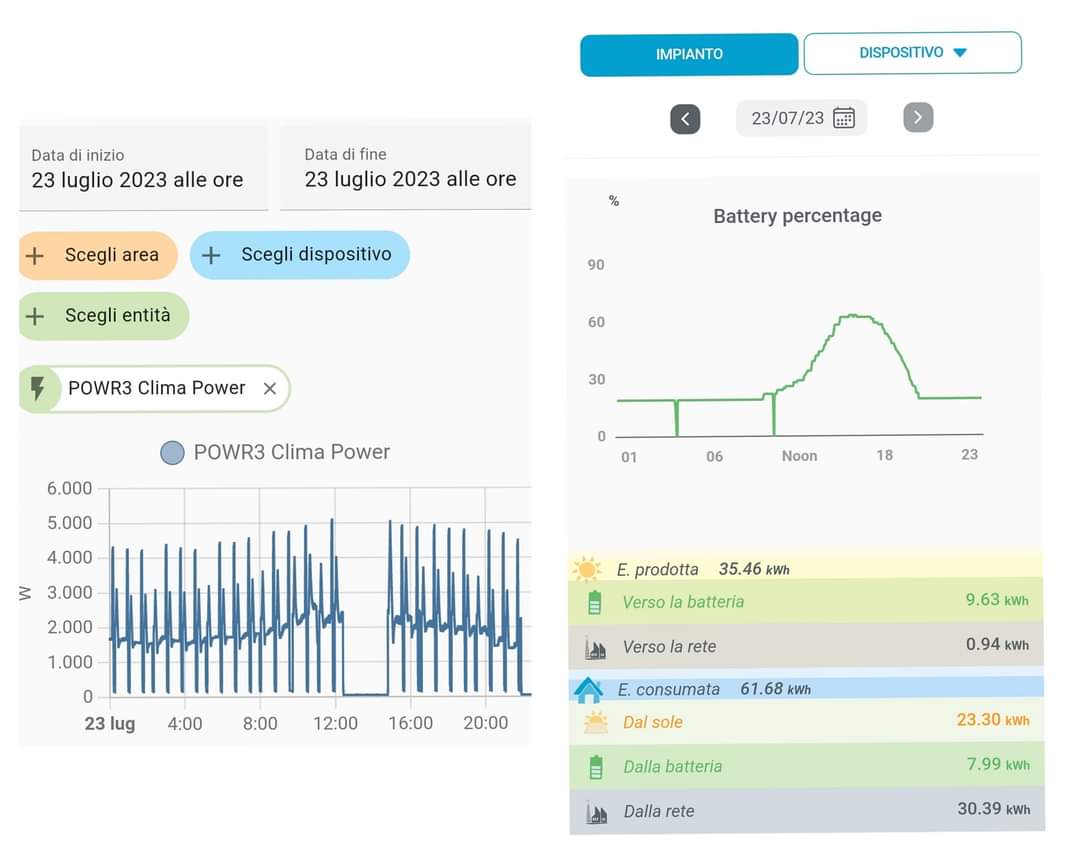This screenshot has width=1080, height=864.
Task: Click the 9.63 kWh value
Action: click(997, 599)
